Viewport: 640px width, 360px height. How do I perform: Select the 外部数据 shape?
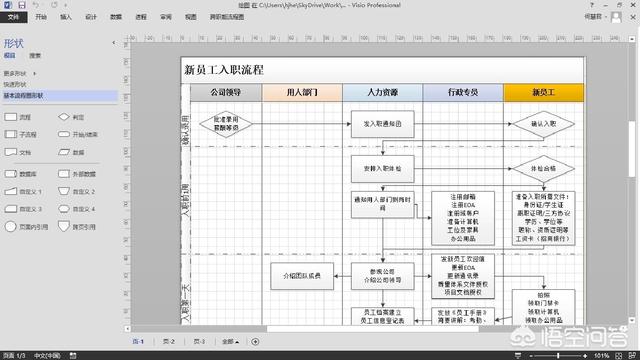pos(77,174)
